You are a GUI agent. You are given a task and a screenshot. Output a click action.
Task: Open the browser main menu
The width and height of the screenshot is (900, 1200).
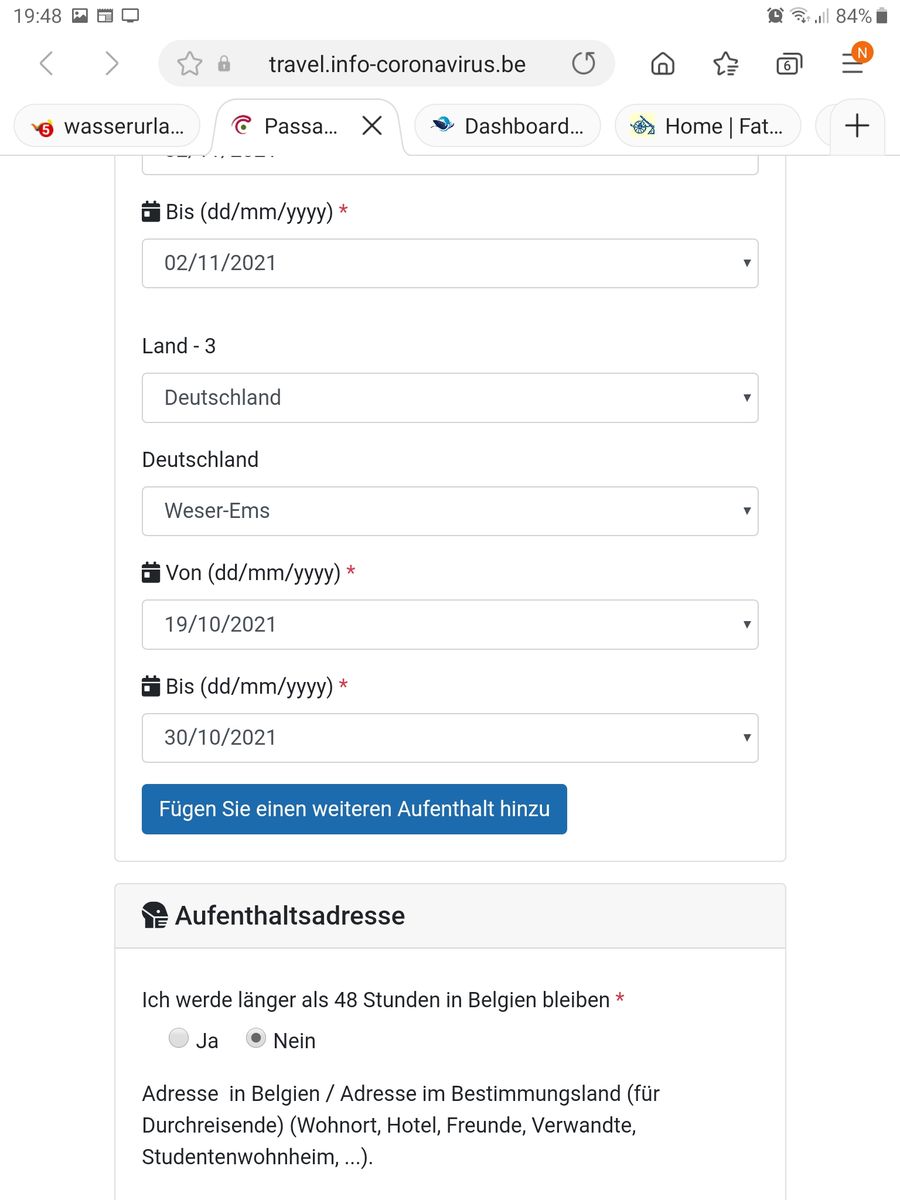click(852, 62)
